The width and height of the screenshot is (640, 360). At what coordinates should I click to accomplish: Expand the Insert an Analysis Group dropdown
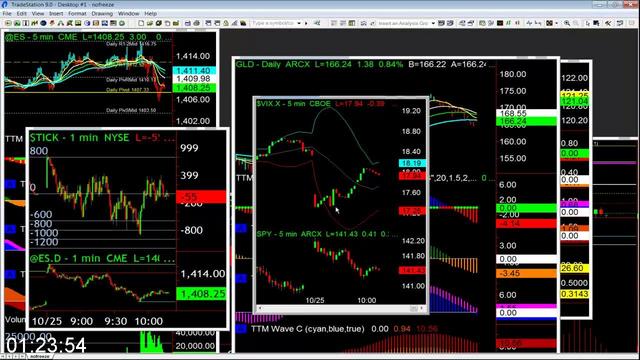[433, 23]
